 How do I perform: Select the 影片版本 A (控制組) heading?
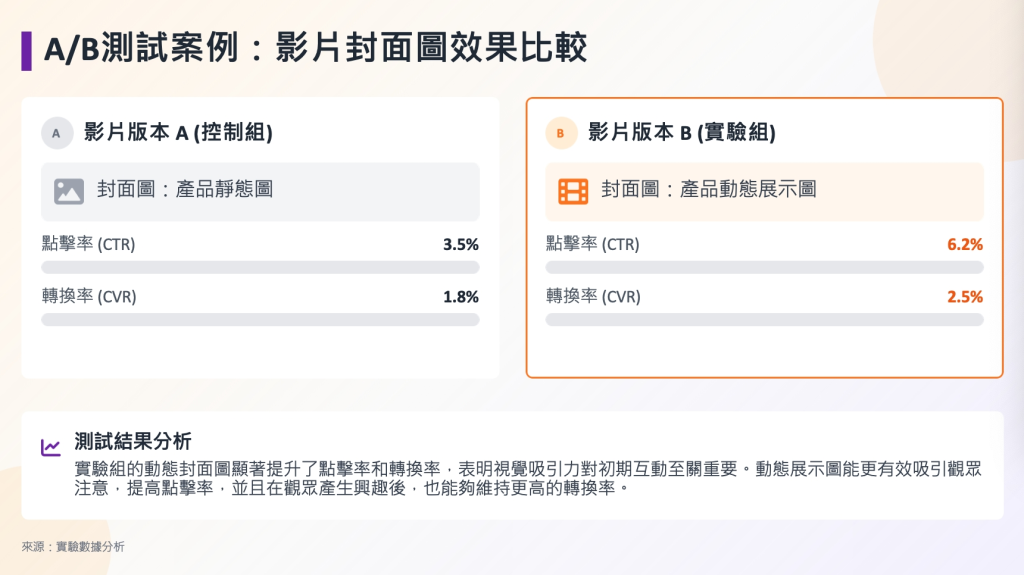click(x=178, y=132)
